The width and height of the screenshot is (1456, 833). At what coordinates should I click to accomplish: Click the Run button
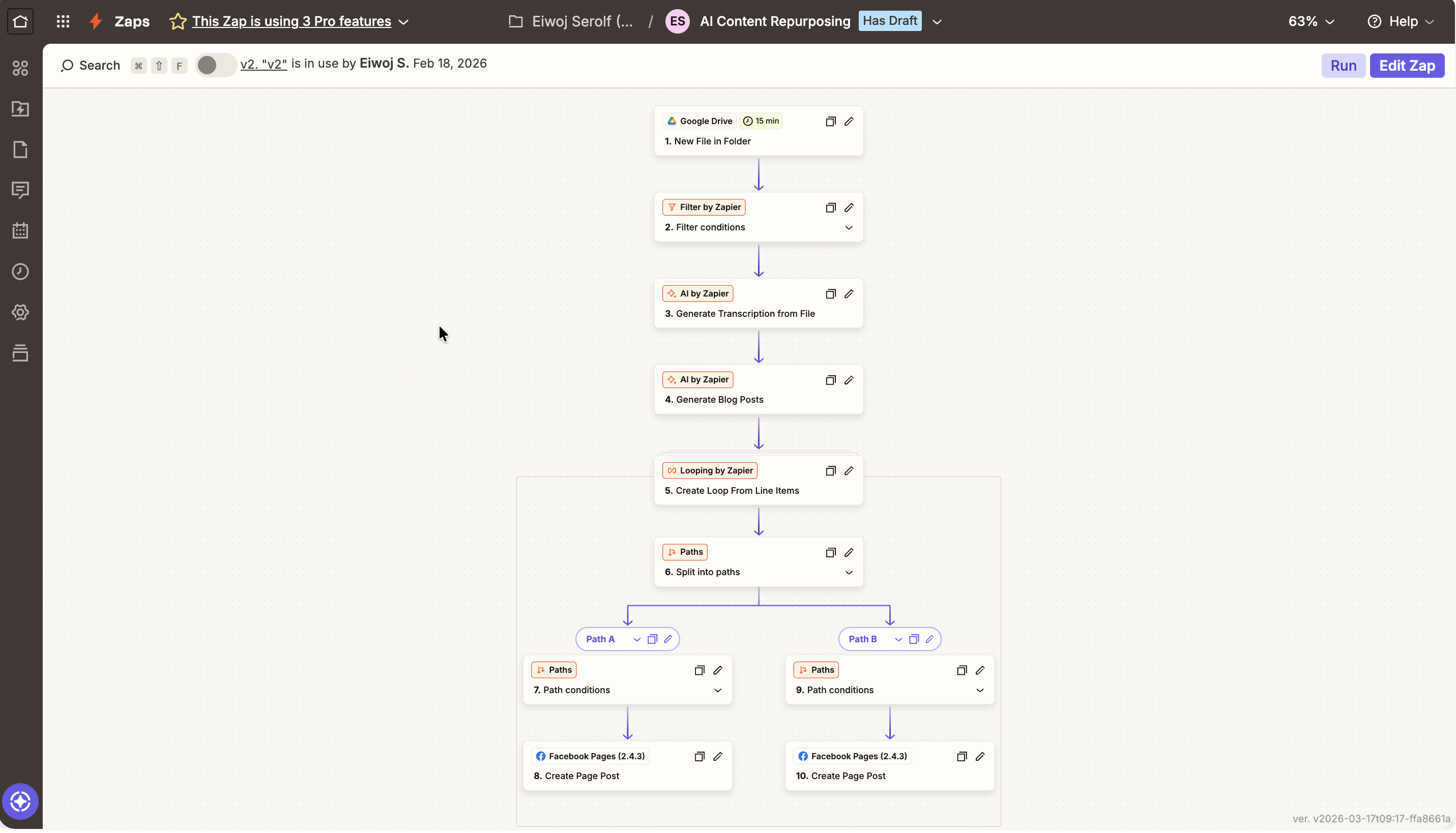pos(1343,66)
